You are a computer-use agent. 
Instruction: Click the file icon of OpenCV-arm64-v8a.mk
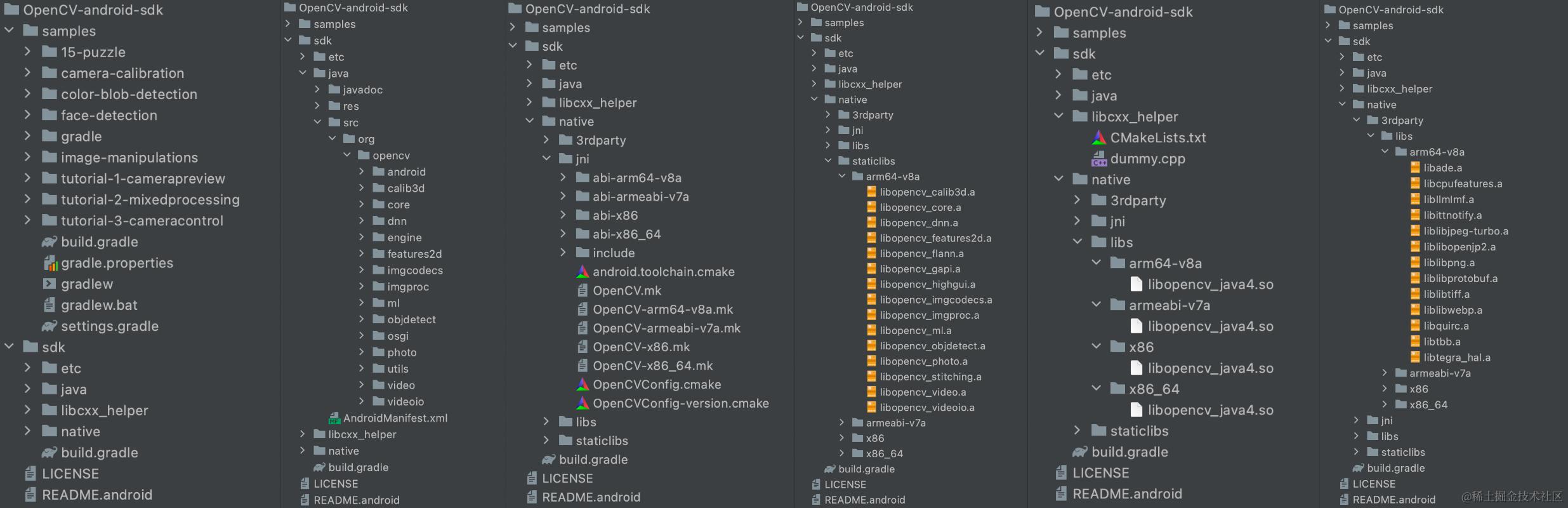(x=582, y=309)
